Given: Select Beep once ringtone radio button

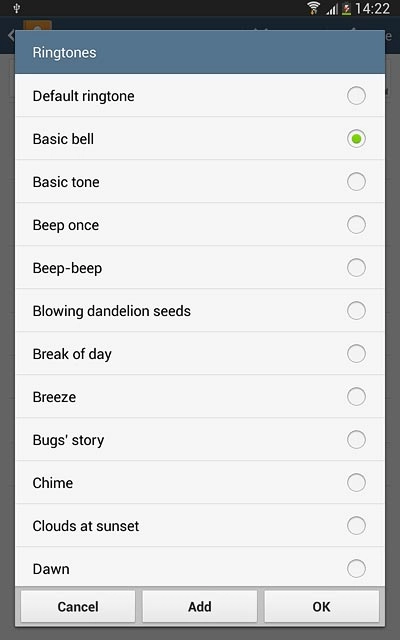Looking at the screenshot, I should pos(356,225).
